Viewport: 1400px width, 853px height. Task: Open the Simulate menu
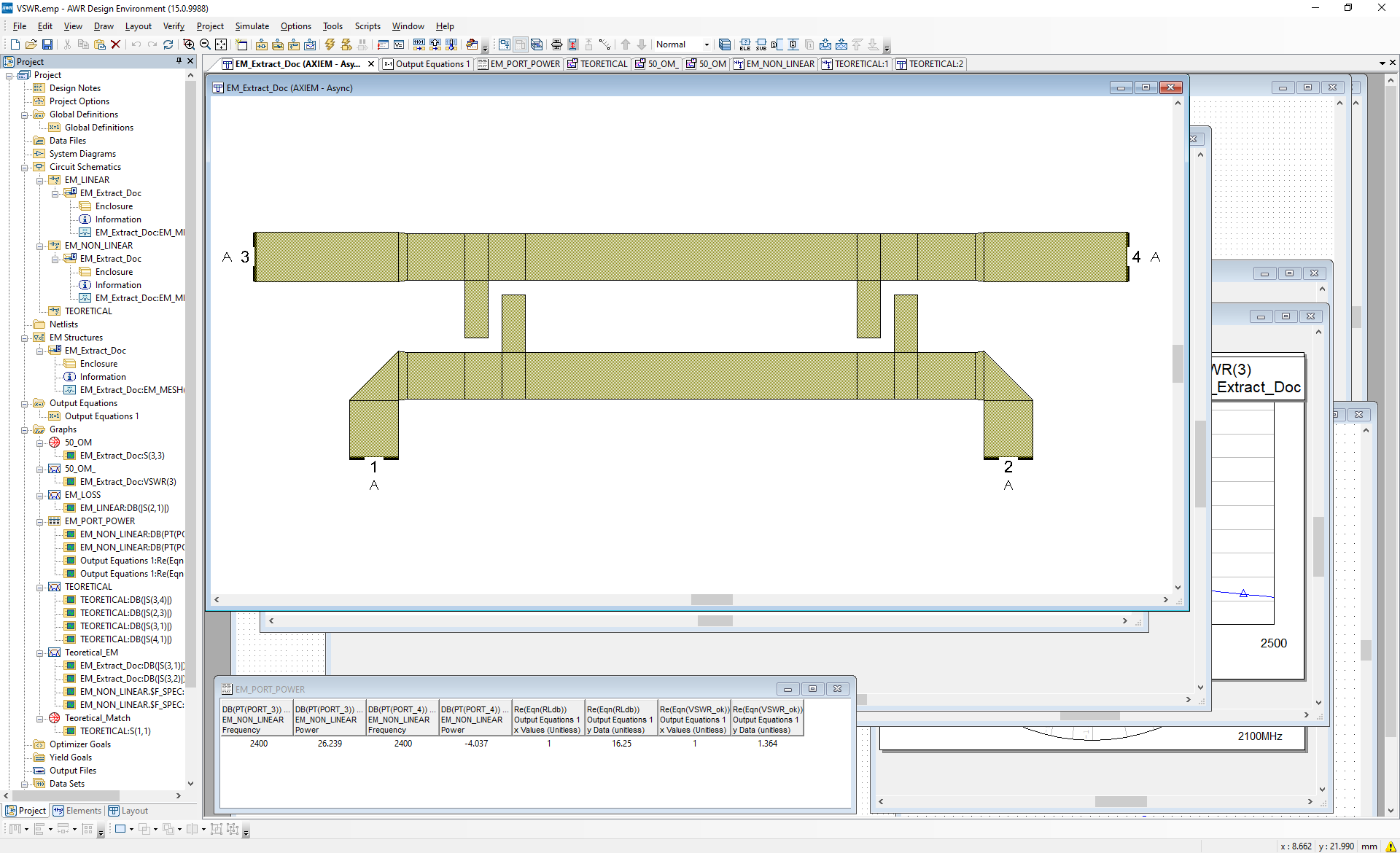[x=252, y=26]
